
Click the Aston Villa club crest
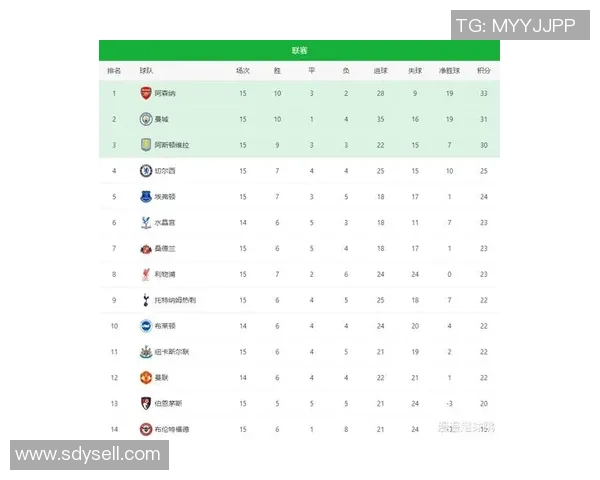coord(146,145)
